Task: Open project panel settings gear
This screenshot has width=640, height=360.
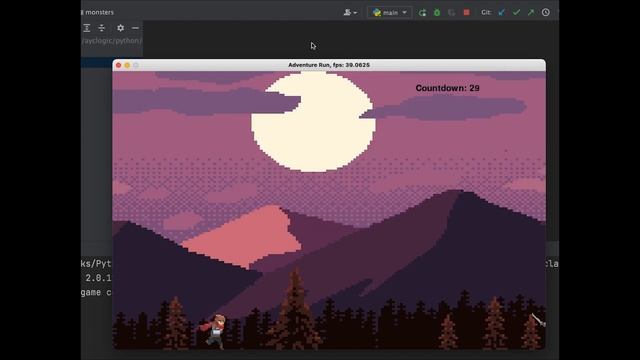Action: [120, 28]
